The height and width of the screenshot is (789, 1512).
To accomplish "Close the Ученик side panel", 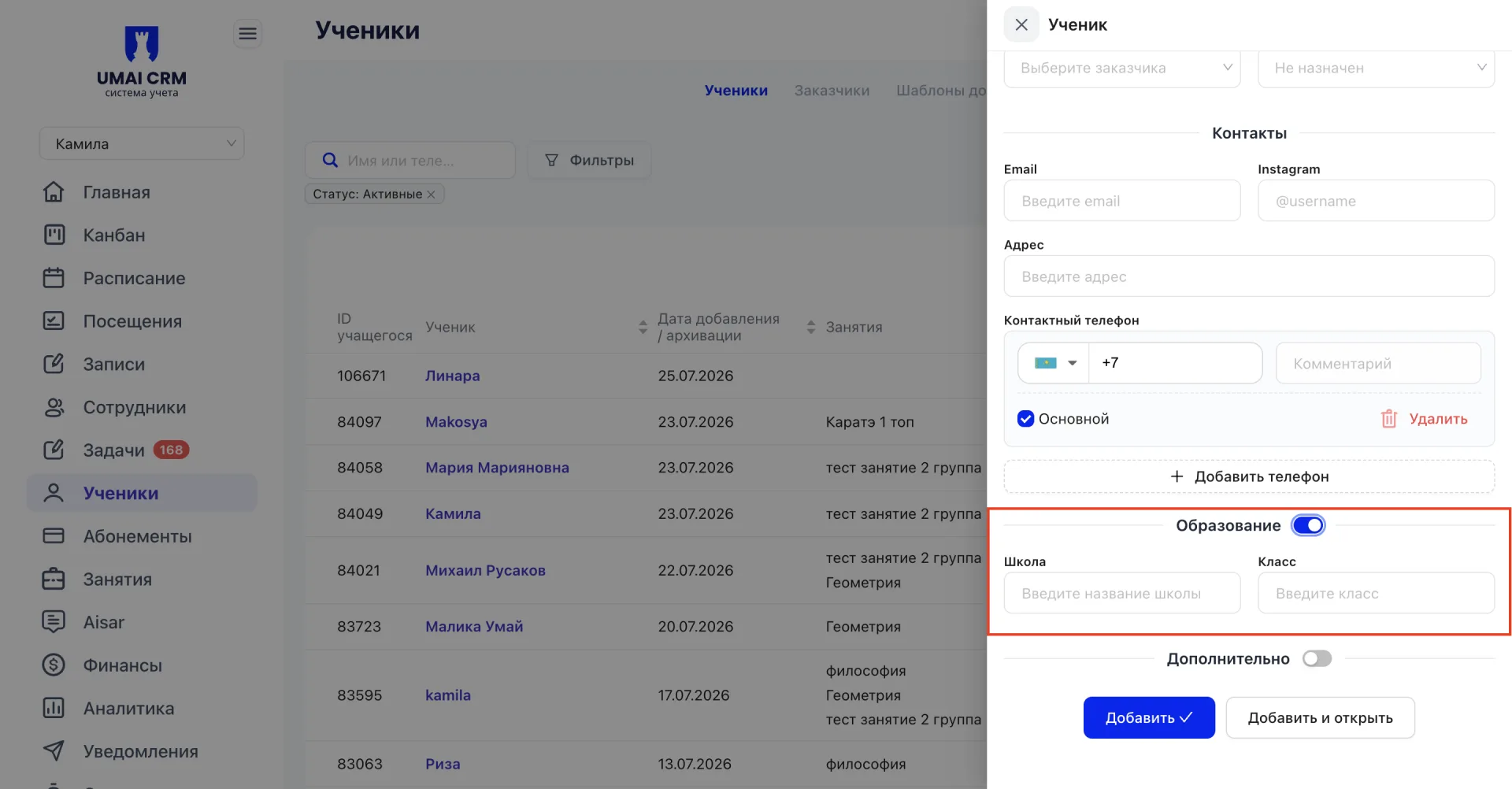I will tap(1021, 24).
